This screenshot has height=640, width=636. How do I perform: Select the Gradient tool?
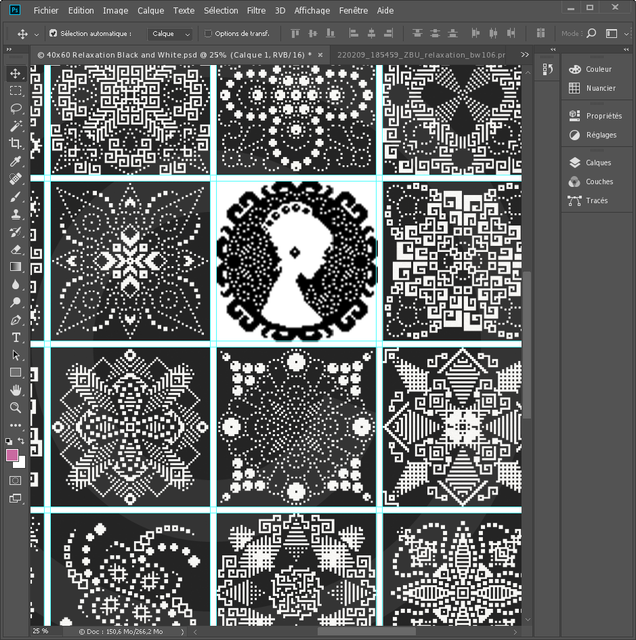point(15,267)
